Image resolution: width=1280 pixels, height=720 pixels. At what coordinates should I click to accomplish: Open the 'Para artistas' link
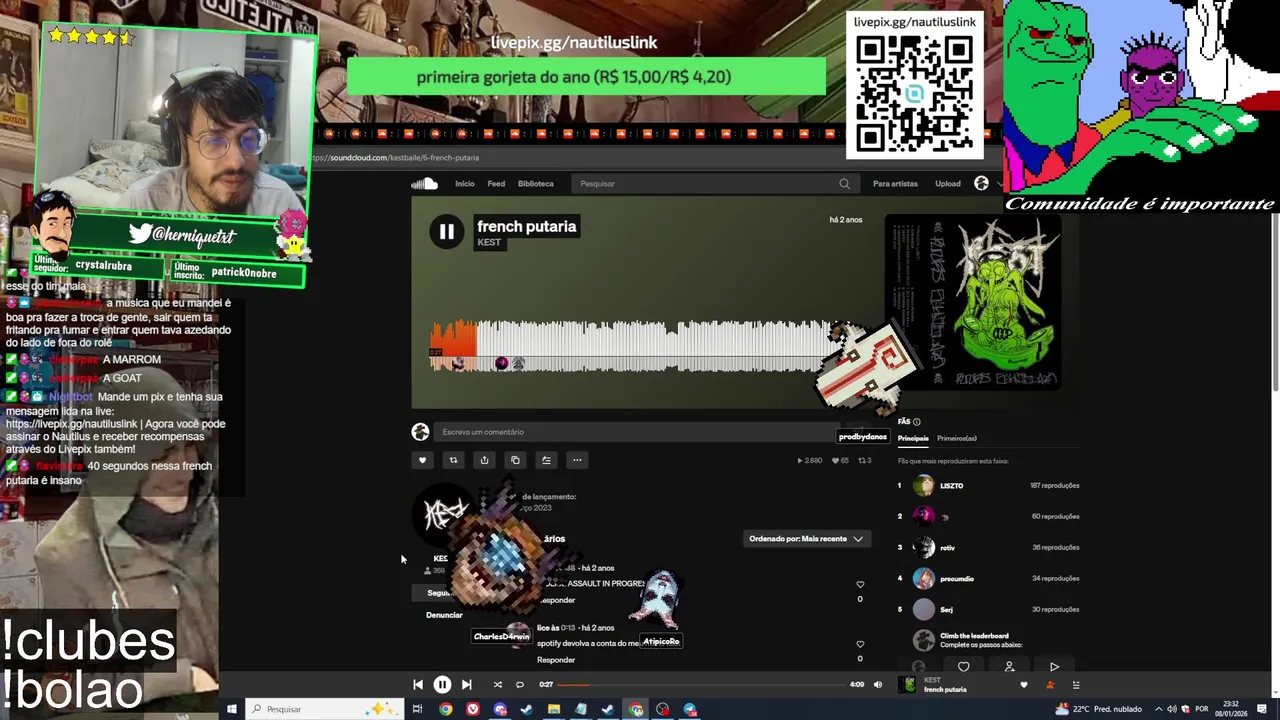click(x=895, y=184)
